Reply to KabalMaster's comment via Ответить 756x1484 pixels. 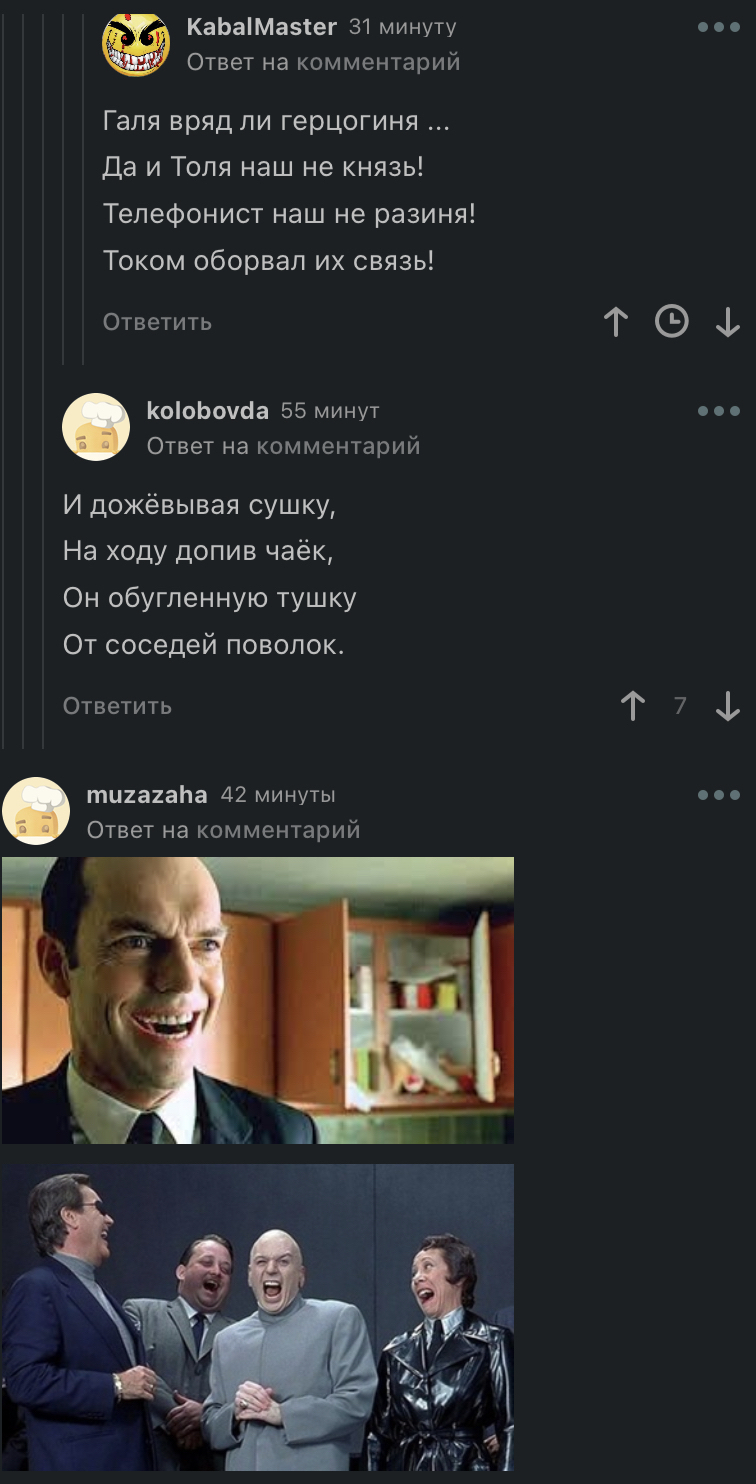coord(157,322)
